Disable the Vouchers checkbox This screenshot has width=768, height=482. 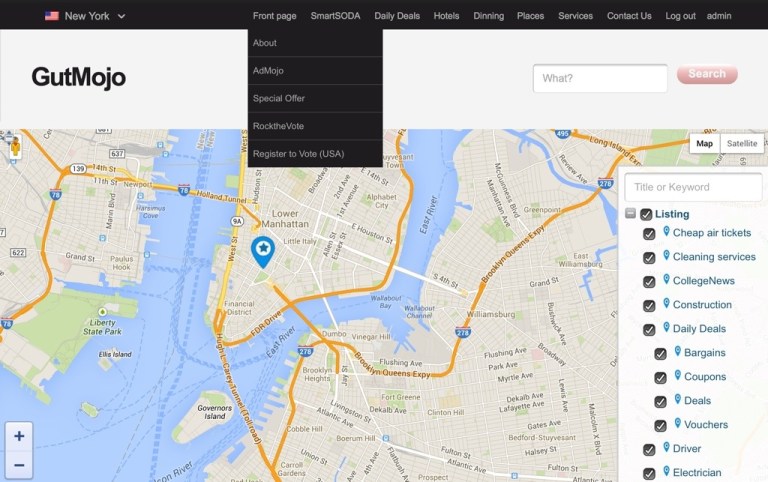coord(660,426)
